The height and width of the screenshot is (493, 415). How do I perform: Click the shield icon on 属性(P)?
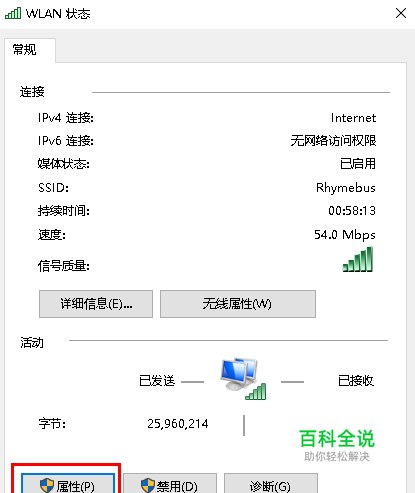click(x=47, y=485)
